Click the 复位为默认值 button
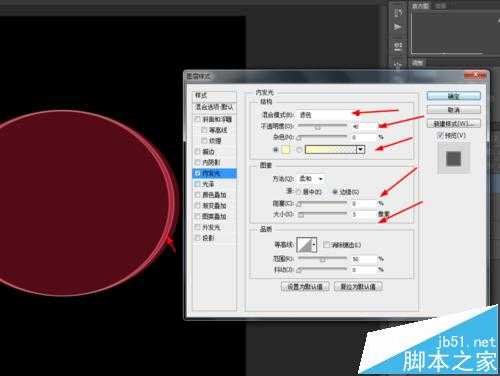The image size is (500, 376). (x=358, y=286)
